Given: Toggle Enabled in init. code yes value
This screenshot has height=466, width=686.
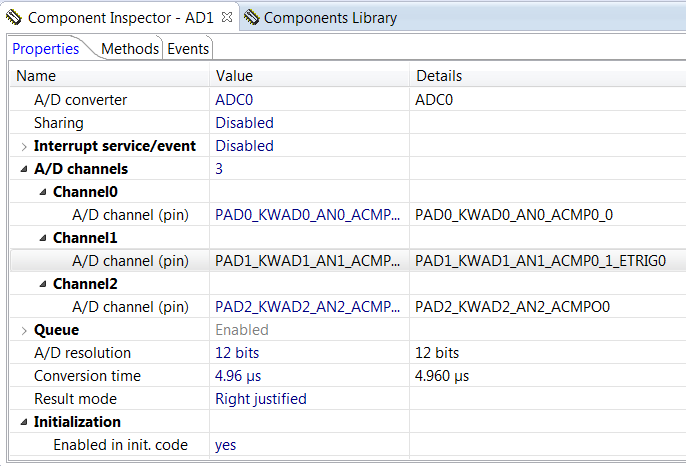Looking at the screenshot, I should [226, 445].
